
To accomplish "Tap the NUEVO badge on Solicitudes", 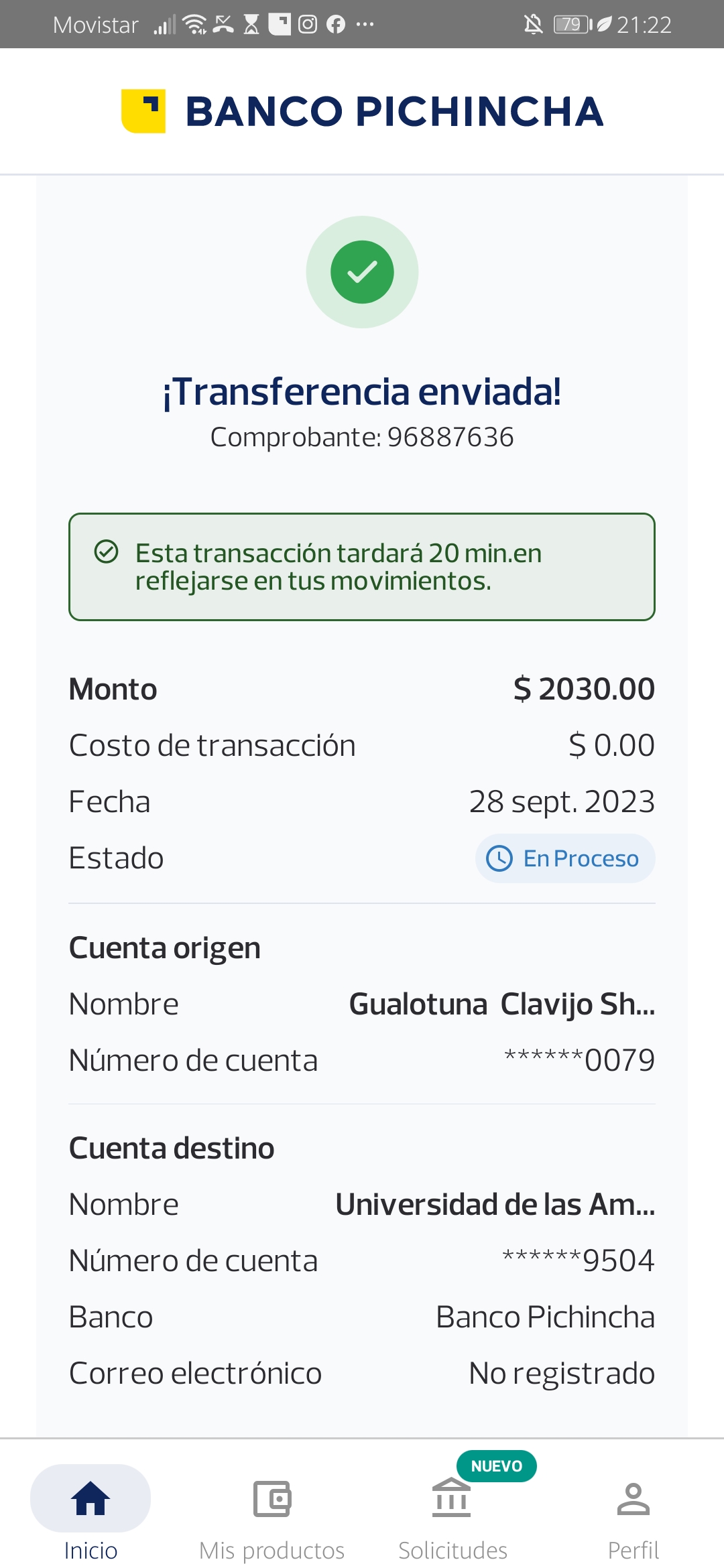I will click(496, 1466).
